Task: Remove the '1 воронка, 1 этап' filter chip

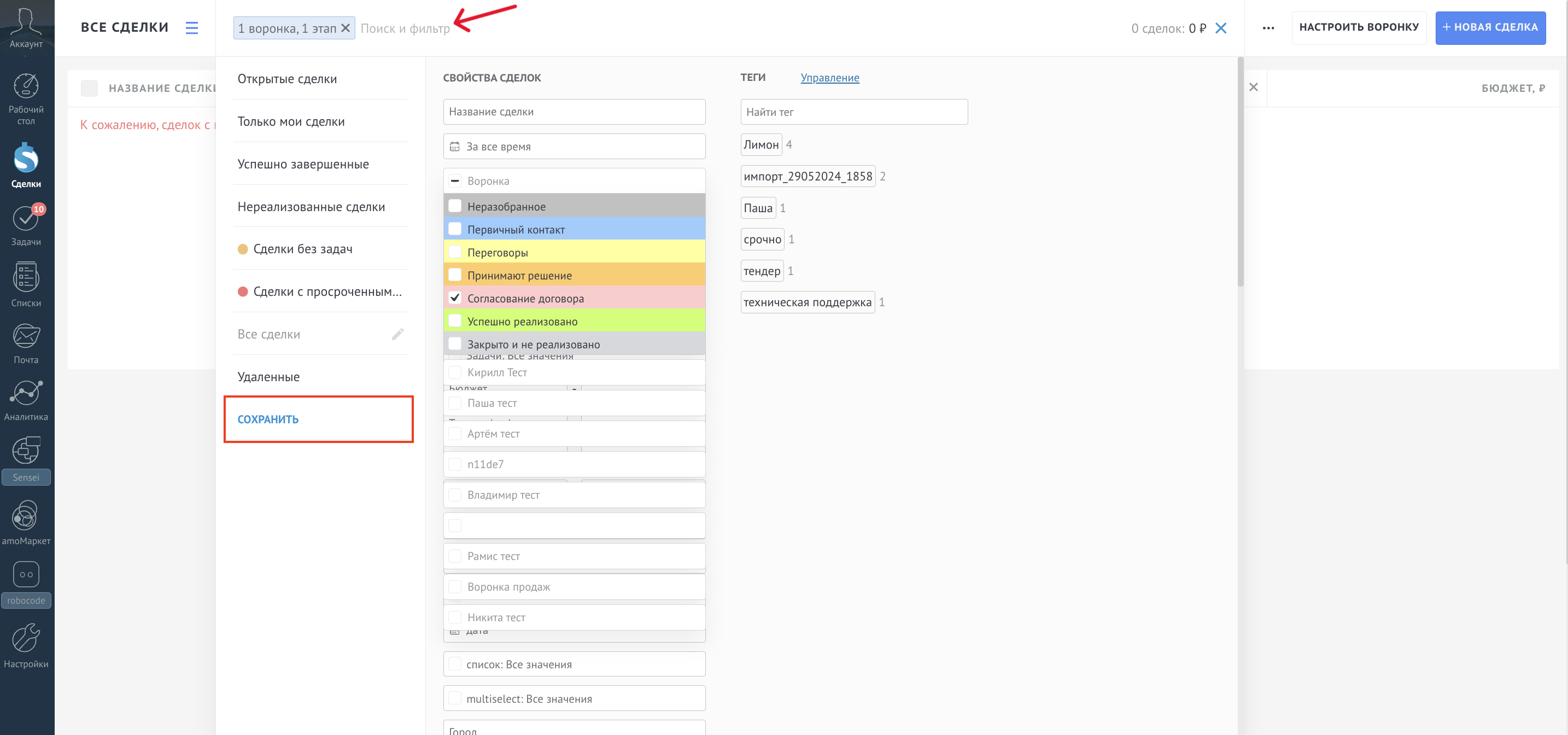Action: tap(345, 28)
